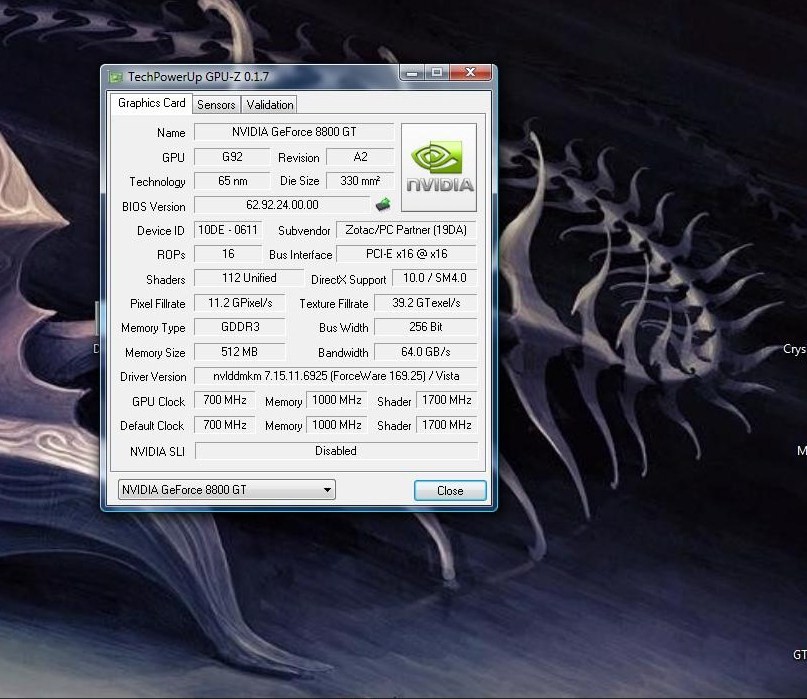Viewport: 807px width, 699px height.
Task: Minimize the GPU-Z window
Action: 412,73
